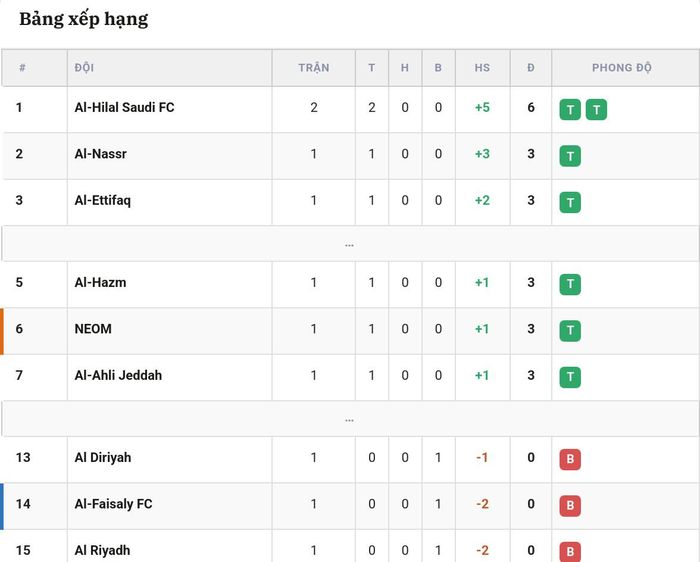
Task: Open the Al-Nassr team link
Action: click(x=100, y=154)
